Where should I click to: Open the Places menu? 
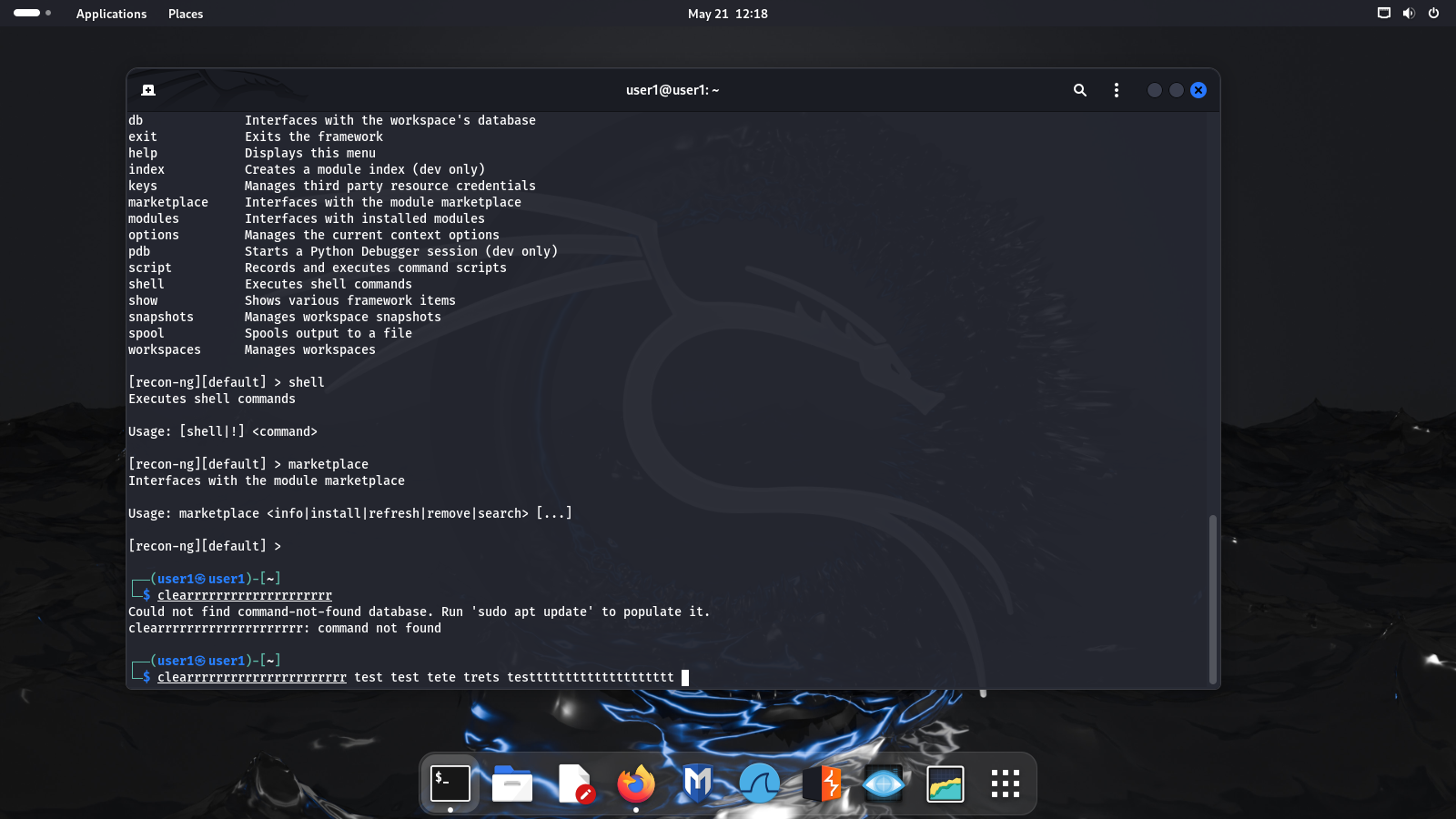tap(186, 14)
